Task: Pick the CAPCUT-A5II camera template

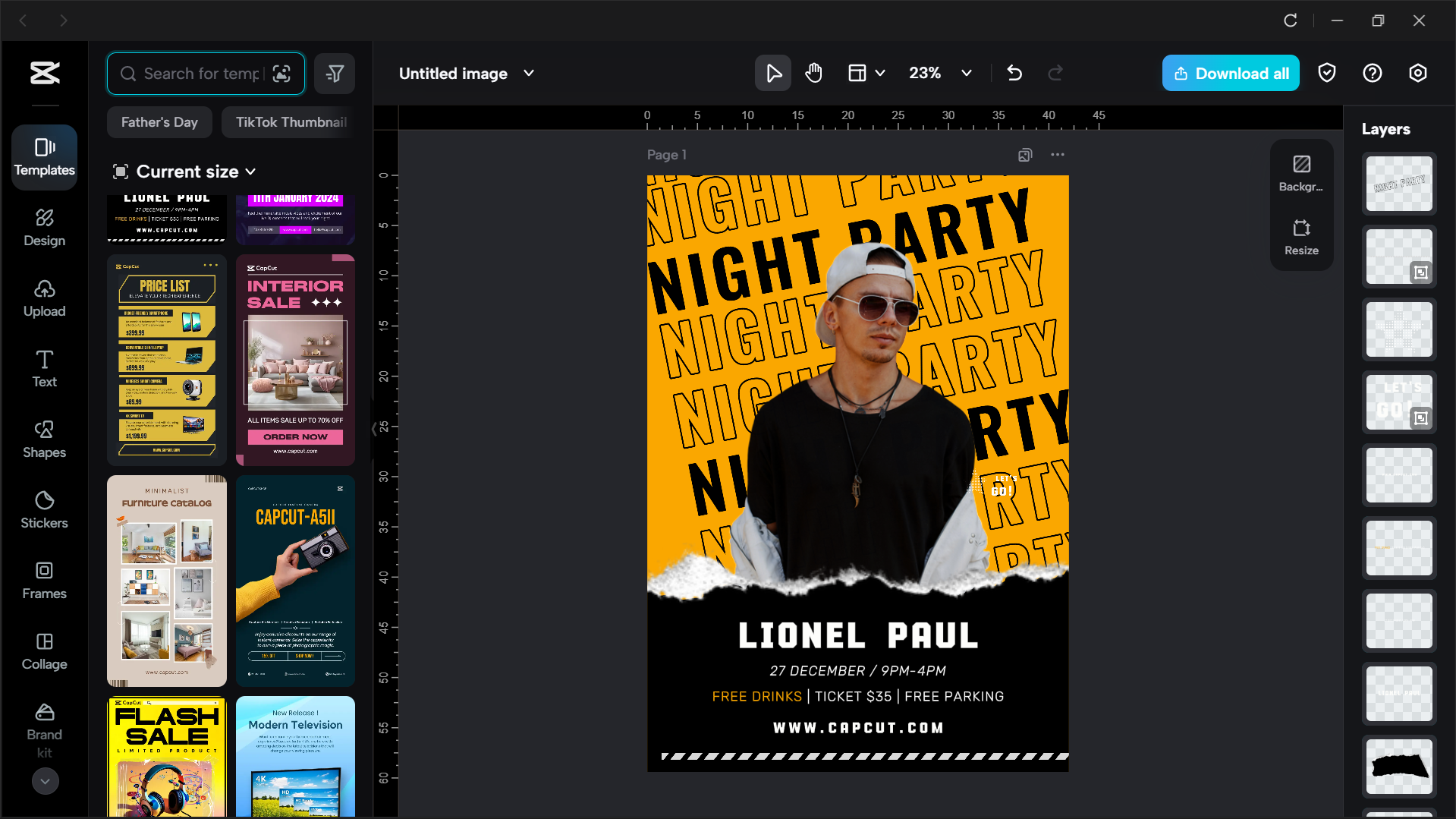Action: [295, 581]
